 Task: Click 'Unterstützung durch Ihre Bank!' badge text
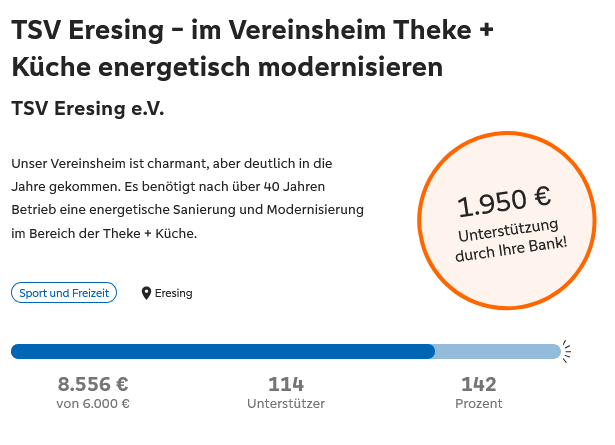[x=510, y=242]
